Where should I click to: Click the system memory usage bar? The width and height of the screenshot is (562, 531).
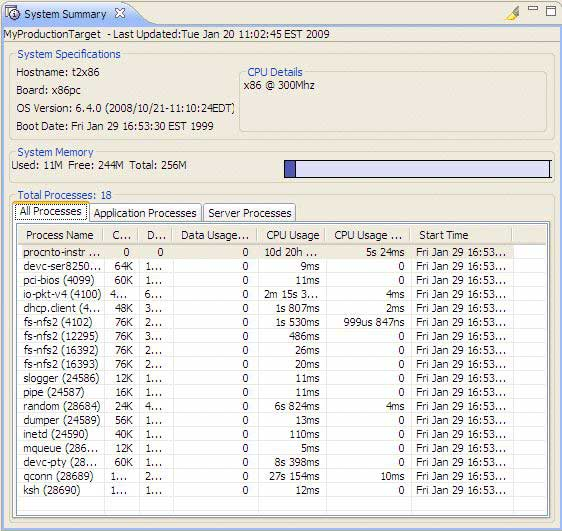pos(418,169)
